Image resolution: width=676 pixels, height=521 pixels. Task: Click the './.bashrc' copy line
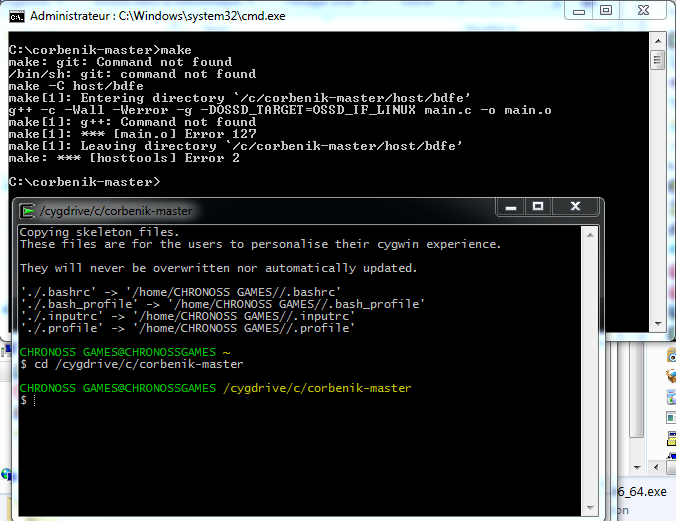pos(180,292)
